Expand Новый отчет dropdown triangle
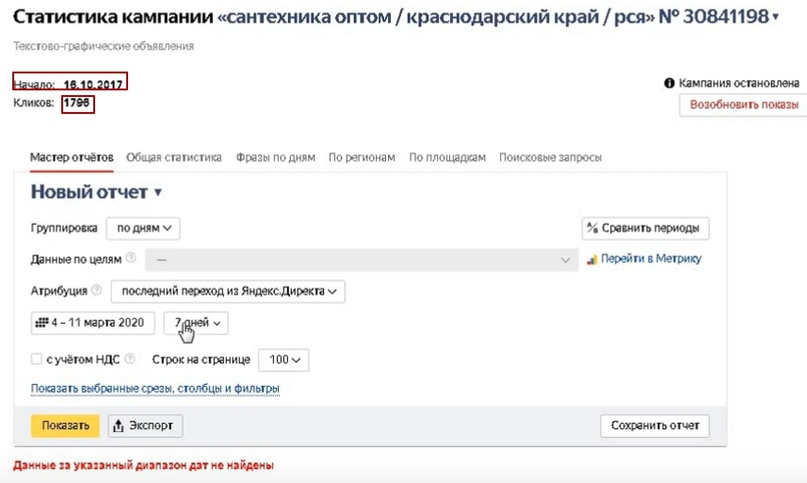807x483 pixels. tap(158, 193)
